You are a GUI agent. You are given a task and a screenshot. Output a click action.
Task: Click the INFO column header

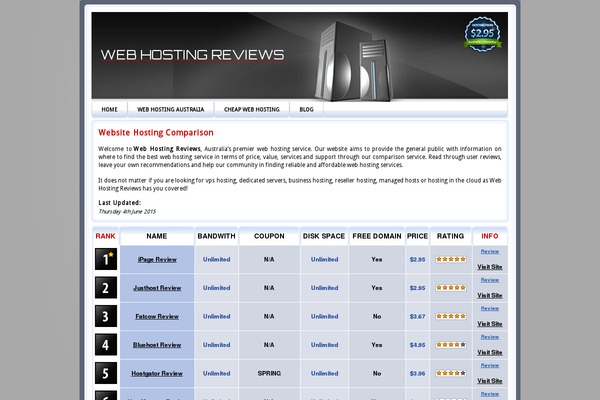[490, 236]
